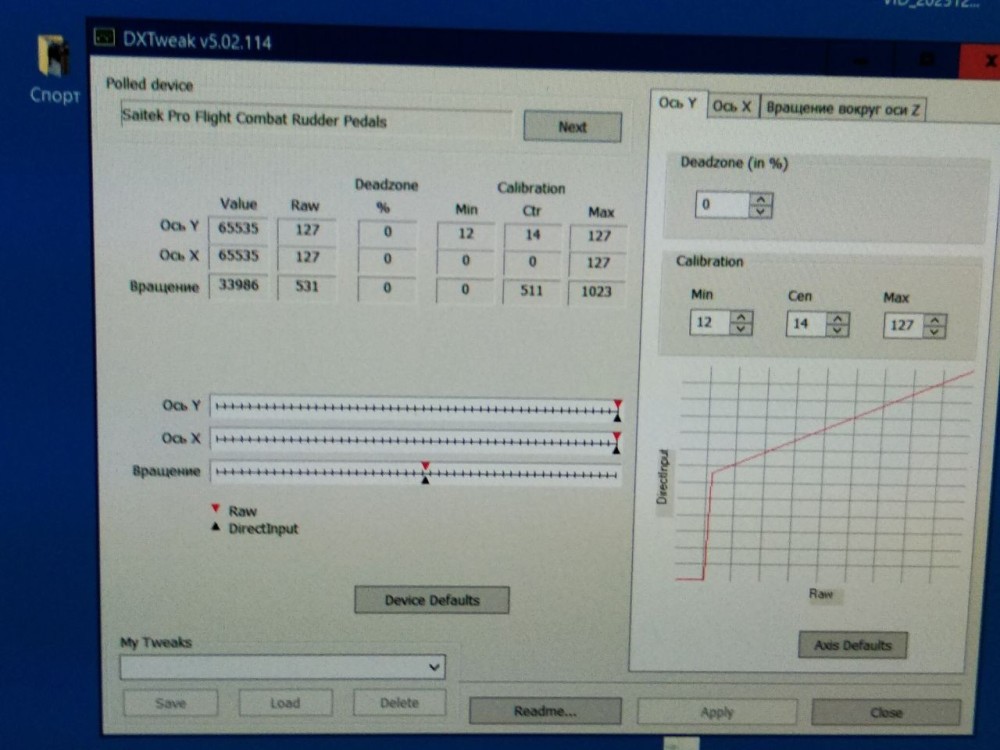Switch to the Ось Y tab

coord(678,103)
